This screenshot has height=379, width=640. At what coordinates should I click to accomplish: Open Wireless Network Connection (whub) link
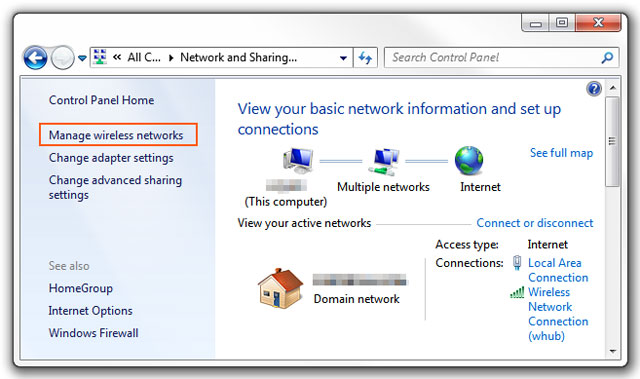[x=558, y=314]
